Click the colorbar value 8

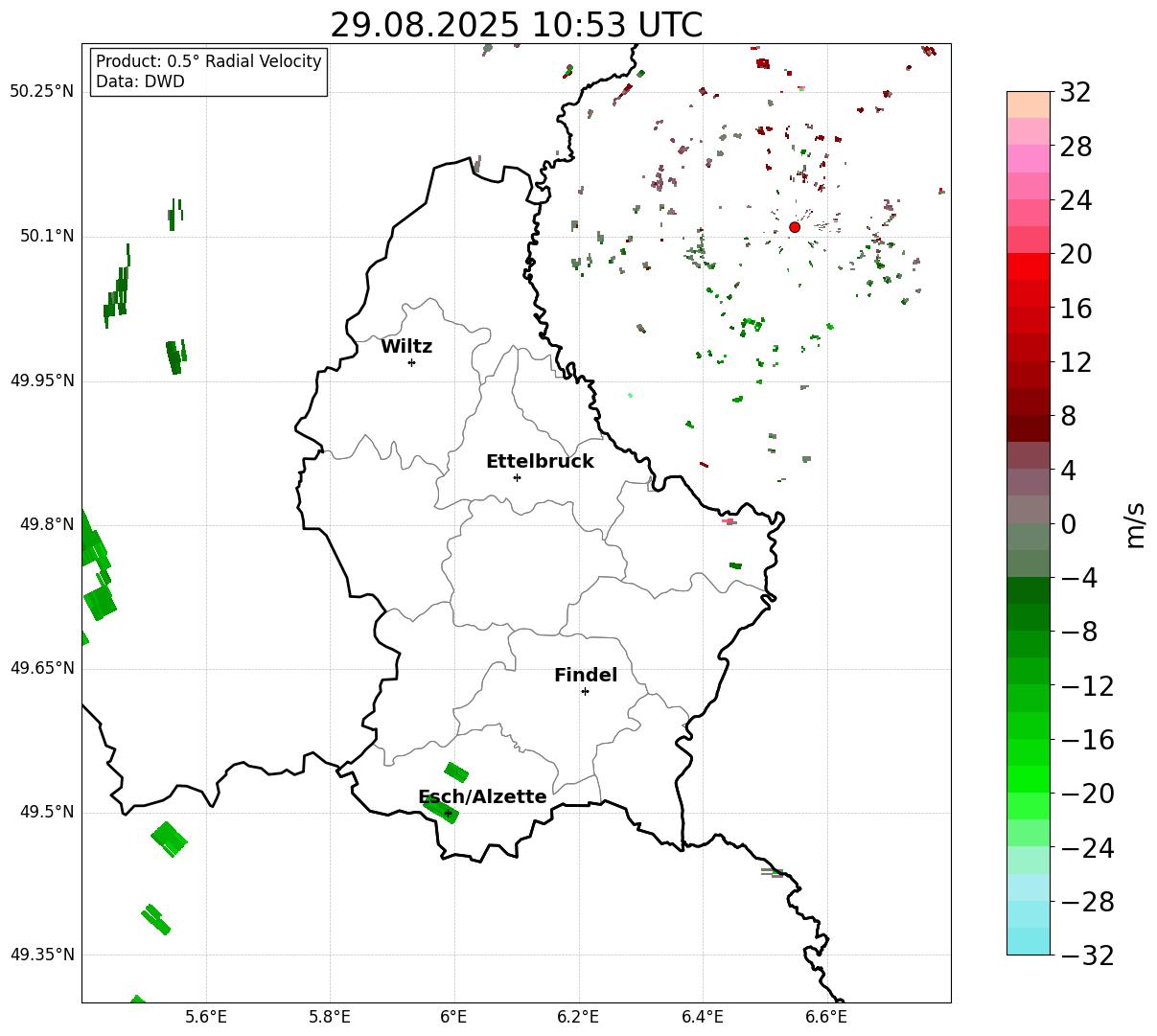(x=1068, y=417)
